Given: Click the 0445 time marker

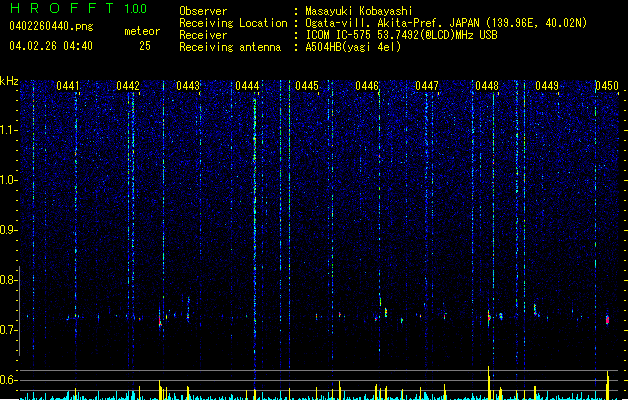Looking at the screenshot, I should [x=307, y=86].
